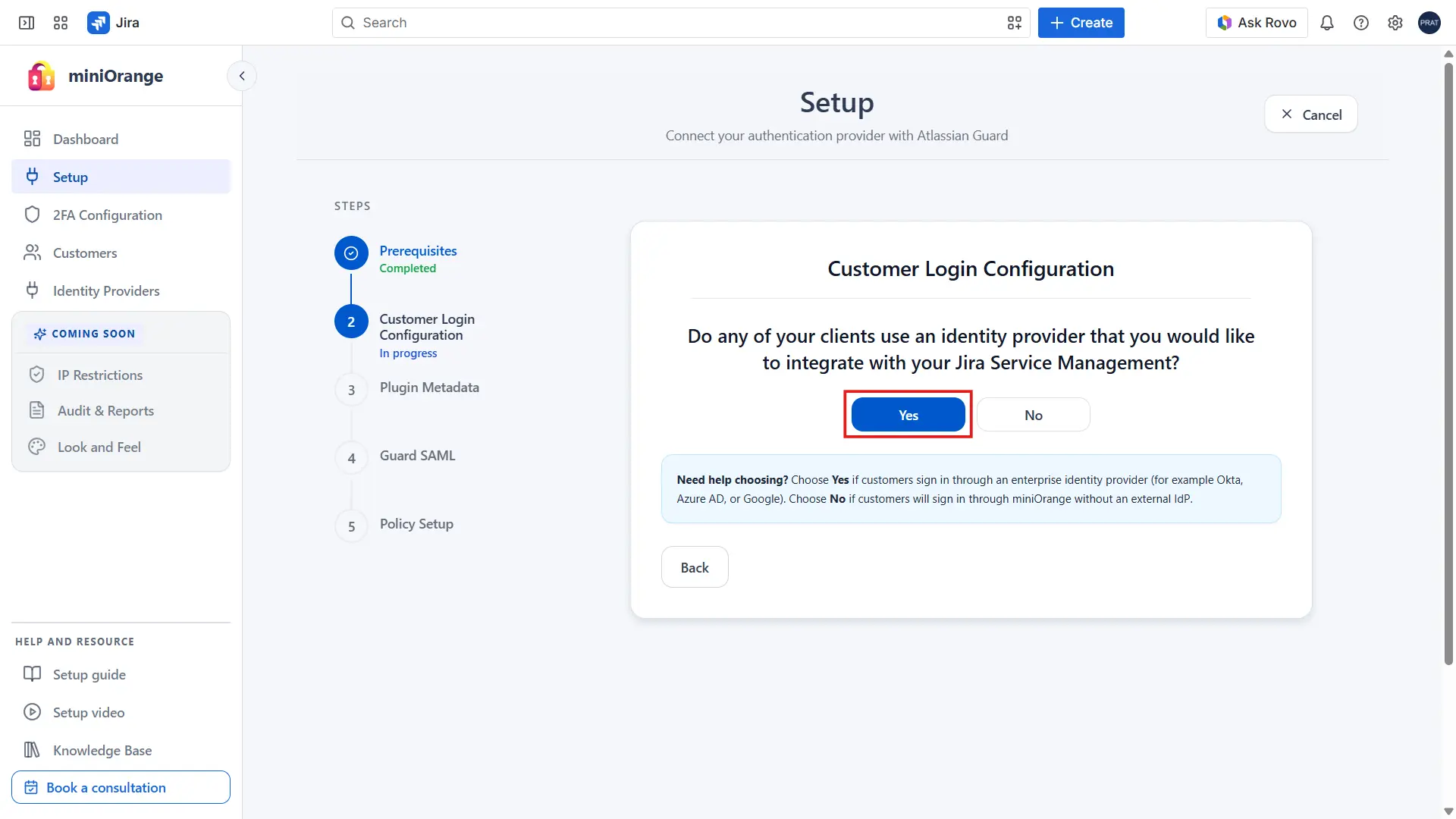1456x819 pixels.
Task: Open the Setup video link
Action: [x=121, y=712]
